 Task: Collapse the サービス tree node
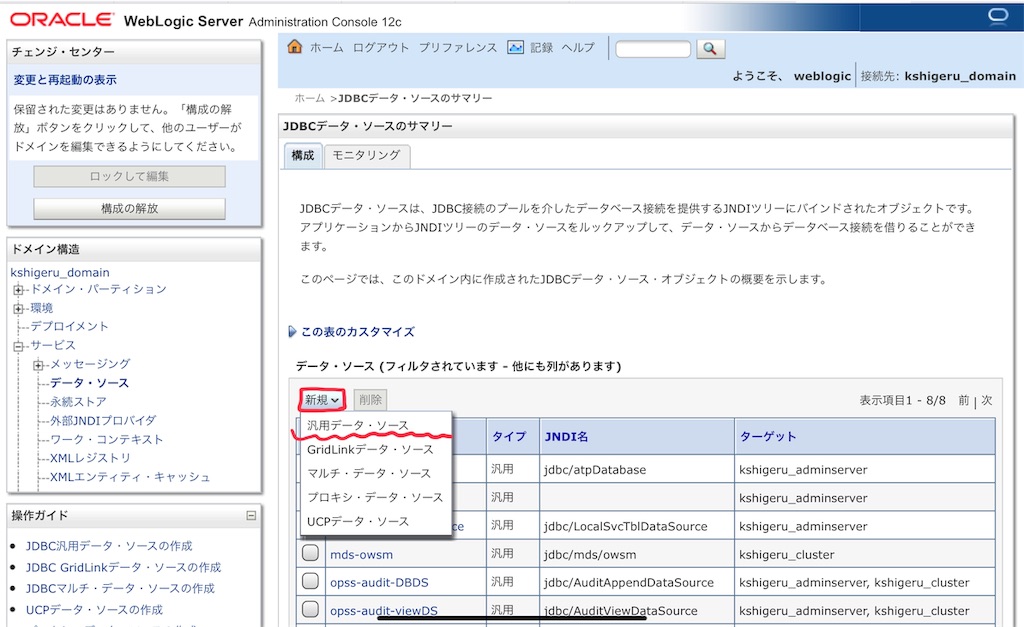(18, 346)
